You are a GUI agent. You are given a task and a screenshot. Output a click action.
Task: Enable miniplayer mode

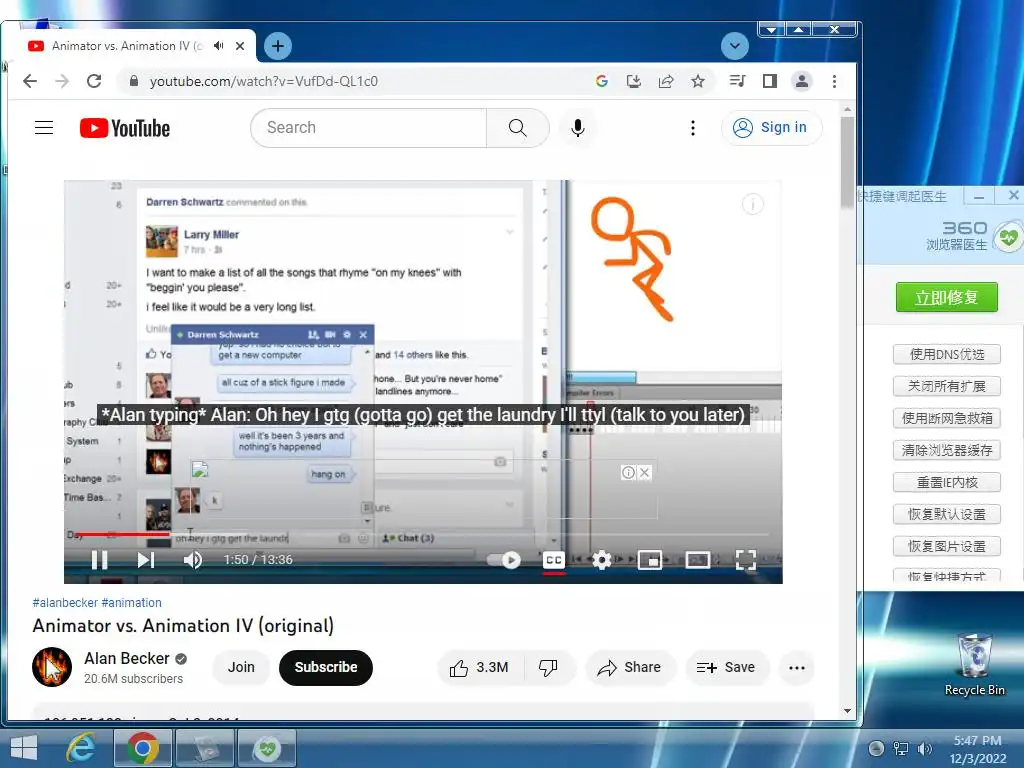coord(650,560)
